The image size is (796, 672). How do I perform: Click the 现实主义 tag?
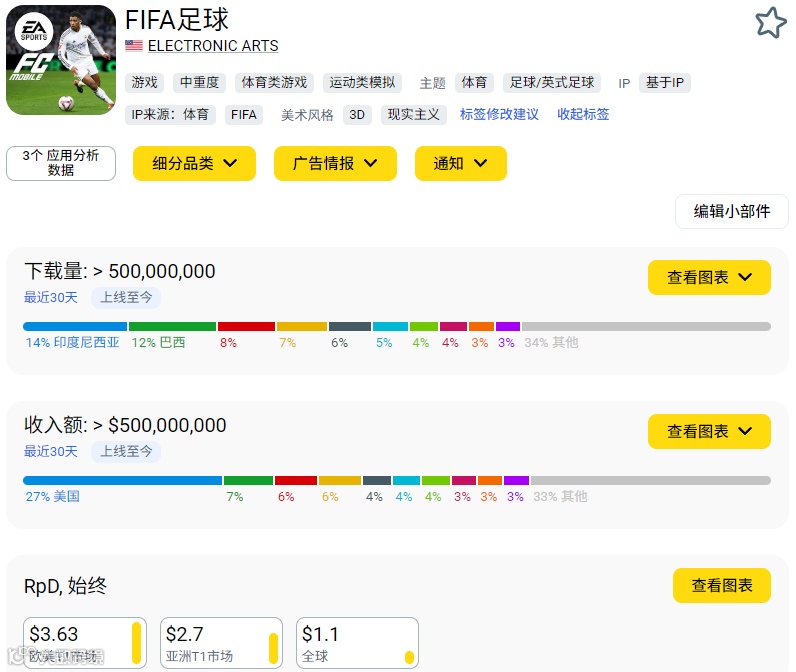414,115
